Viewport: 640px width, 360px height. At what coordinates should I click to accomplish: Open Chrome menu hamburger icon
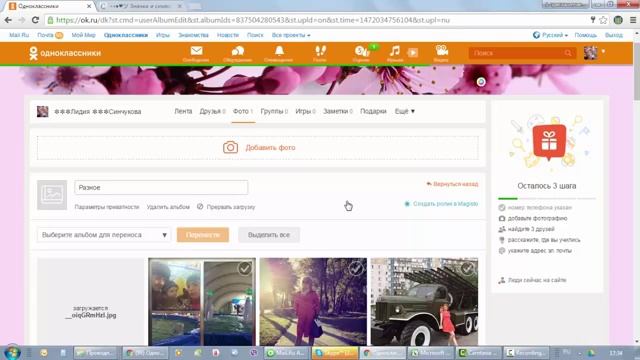(633, 20)
